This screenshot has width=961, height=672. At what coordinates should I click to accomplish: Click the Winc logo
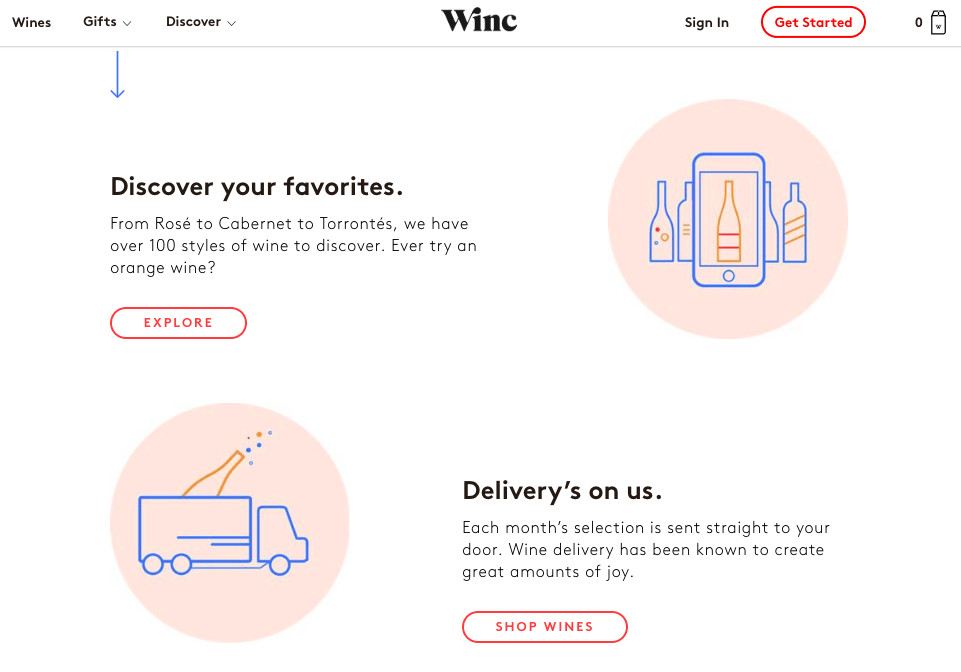click(479, 20)
